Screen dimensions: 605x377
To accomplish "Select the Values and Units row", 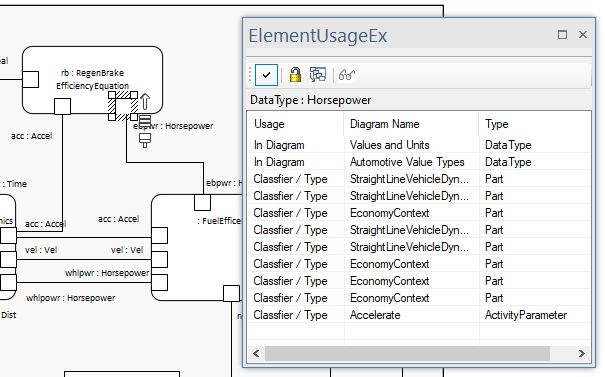I will pos(419,145).
